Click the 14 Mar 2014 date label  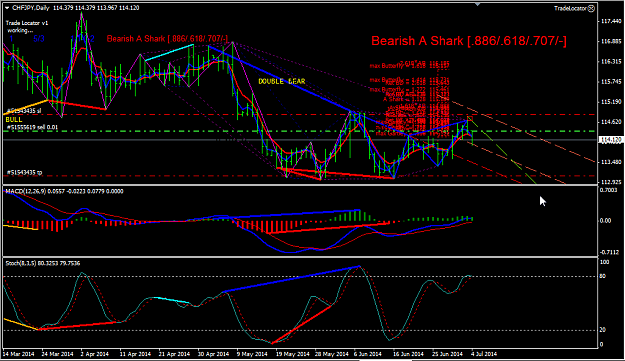(18, 354)
